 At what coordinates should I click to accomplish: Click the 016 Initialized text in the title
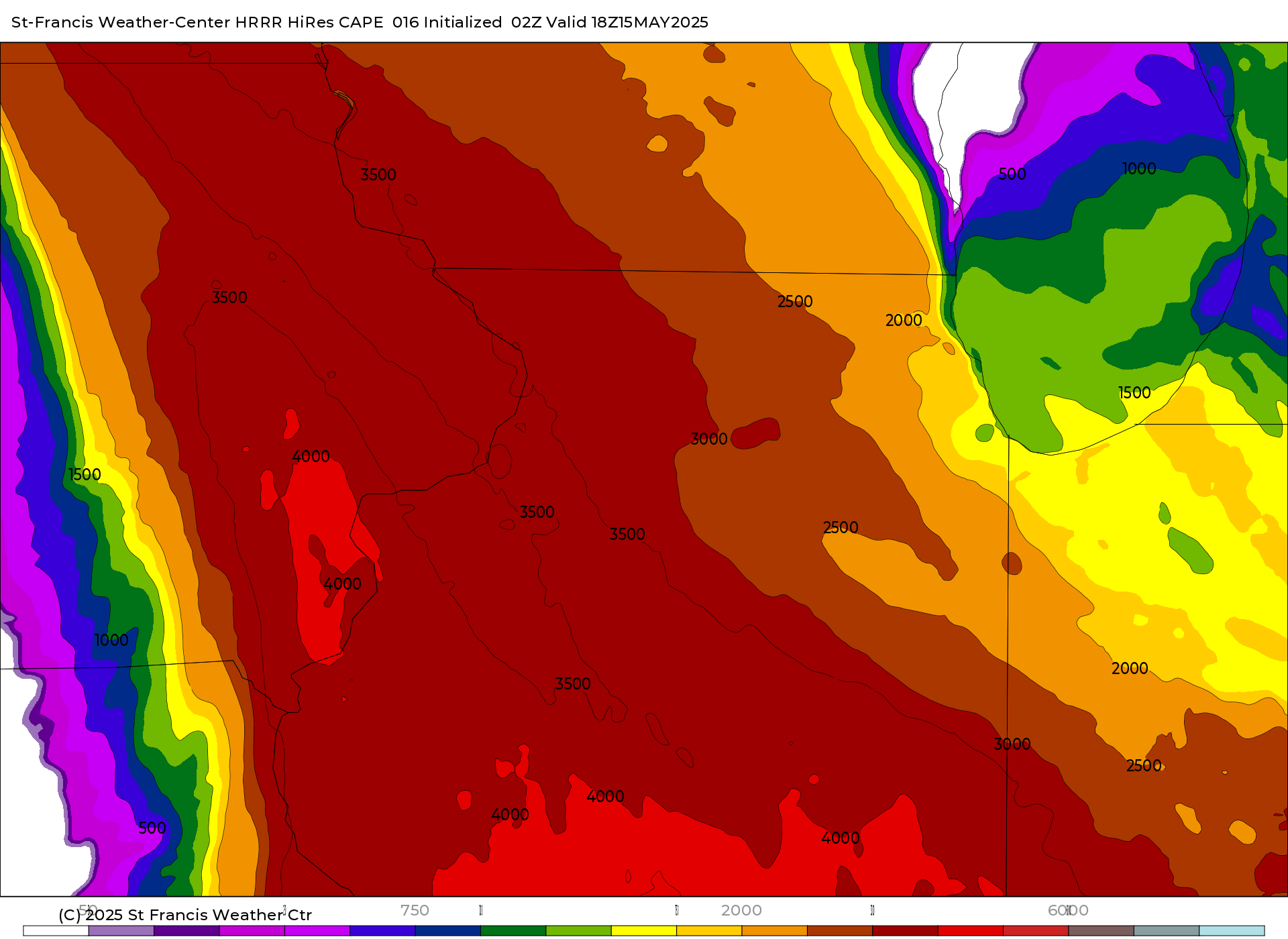point(447,22)
